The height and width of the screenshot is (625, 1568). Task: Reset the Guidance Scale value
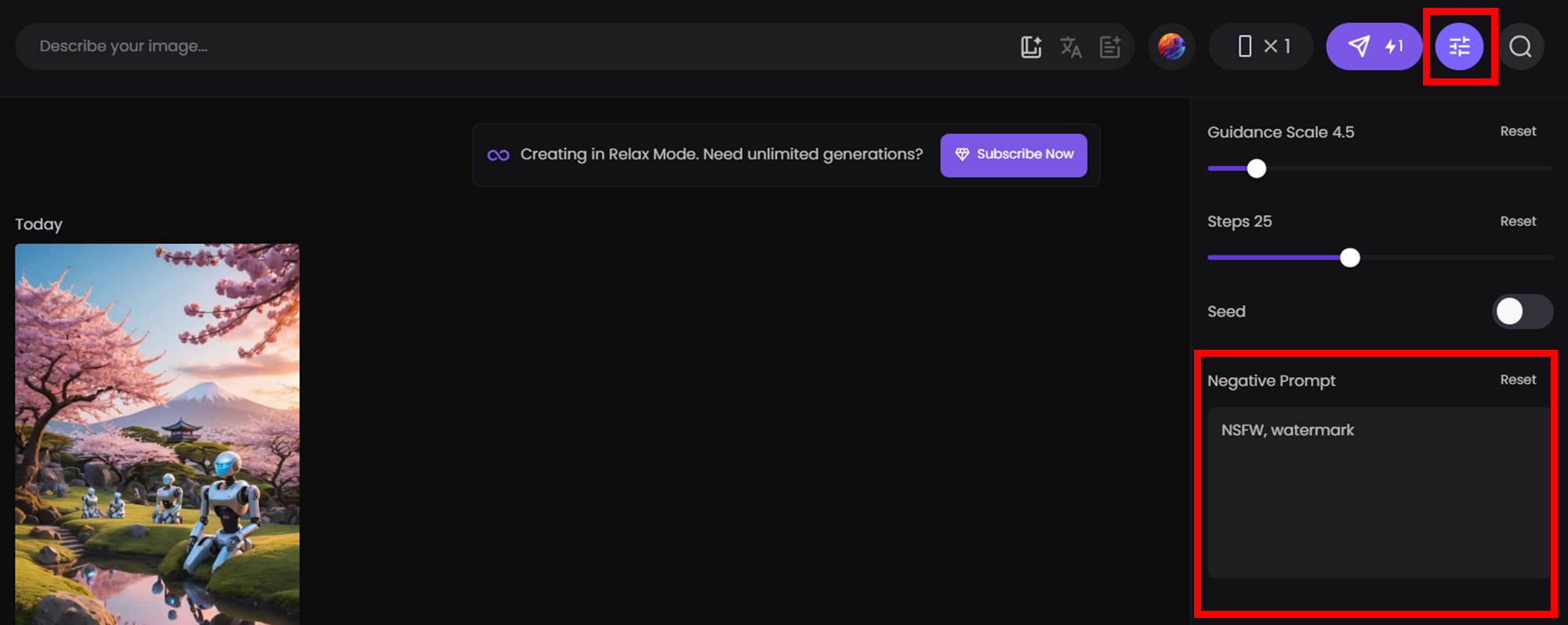tap(1518, 131)
